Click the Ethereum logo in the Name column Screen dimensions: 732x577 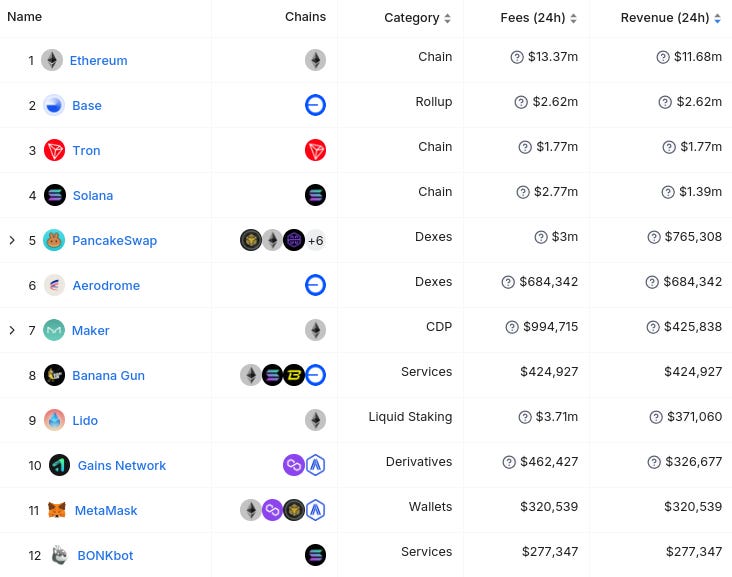coord(52,60)
